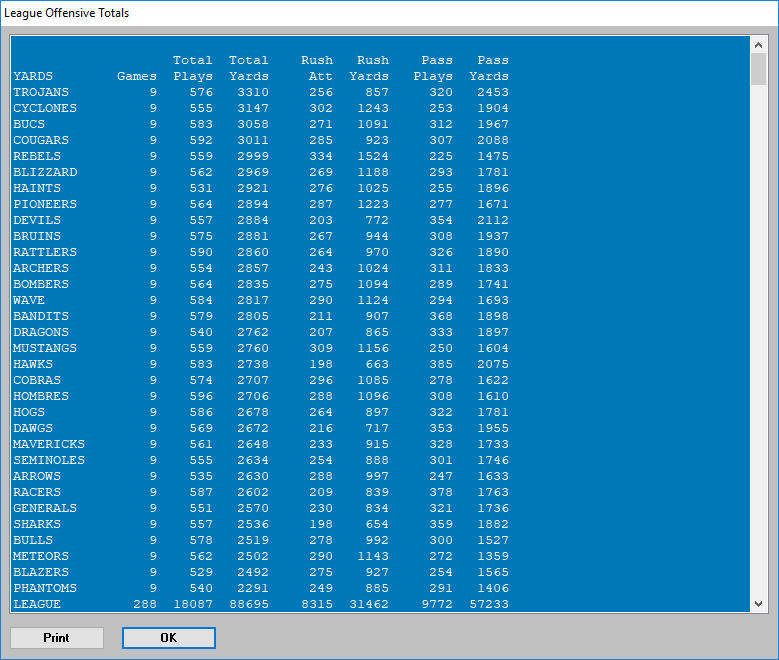The image size is (779, 660).
Task: Click the scrollbar up arrow
Action: coord(758,45)
